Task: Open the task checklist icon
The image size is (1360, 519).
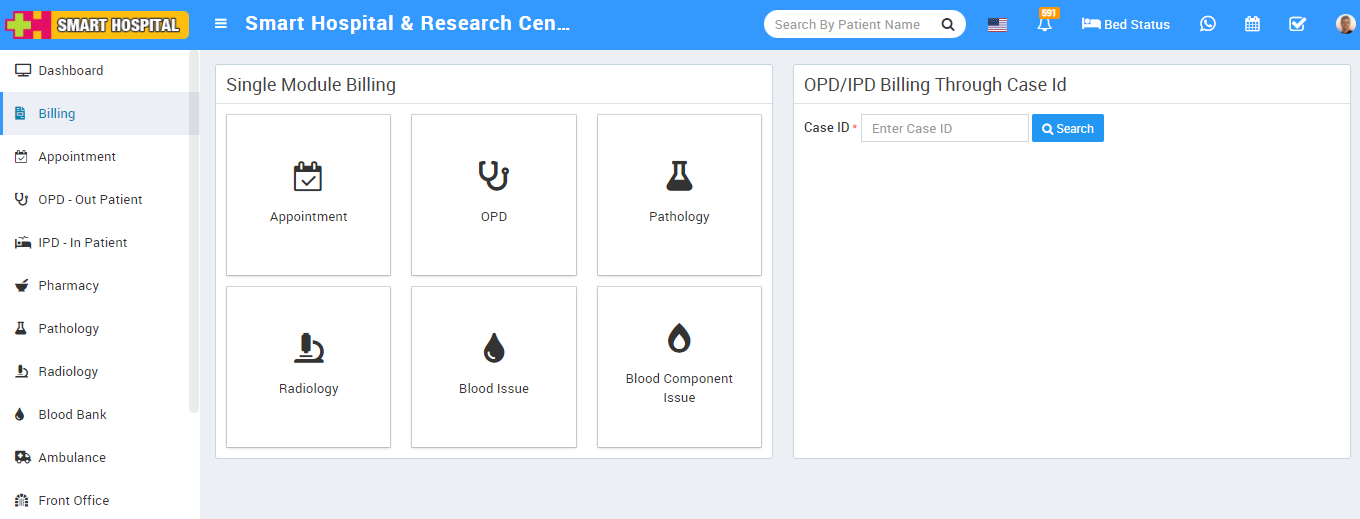Action: click(1297, 24)
